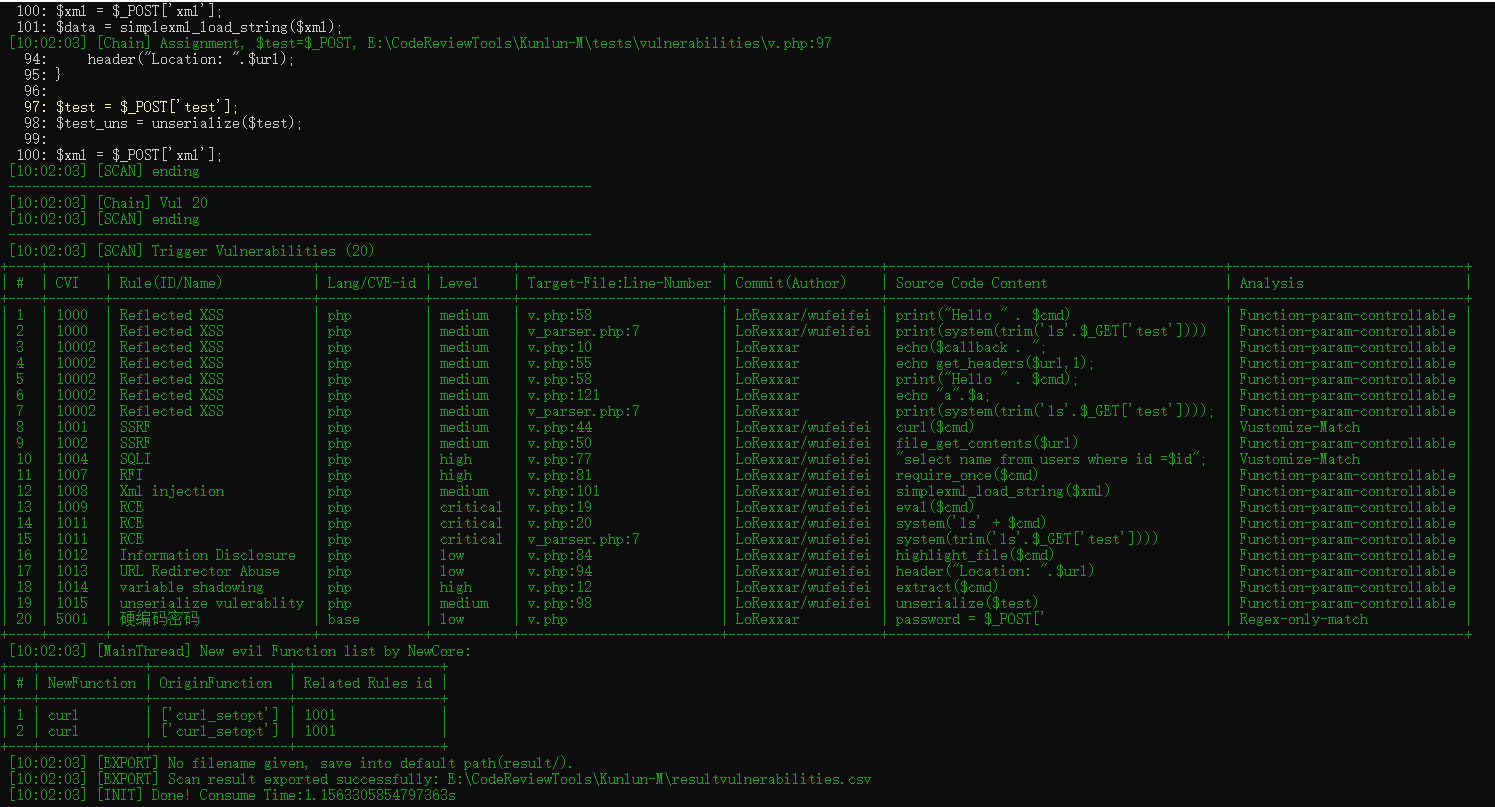1495x807 pixels.
Task: Click the "OriginFunction" column header
Action: [215, 683]
